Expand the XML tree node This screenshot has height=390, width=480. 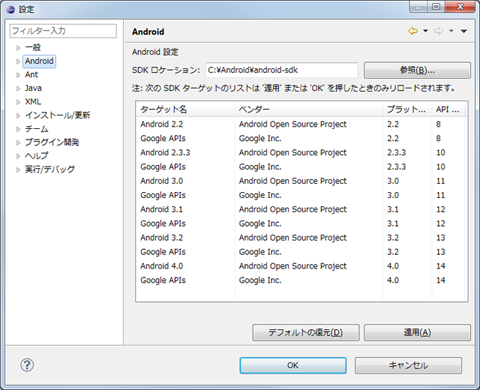[x=18, y=102]
